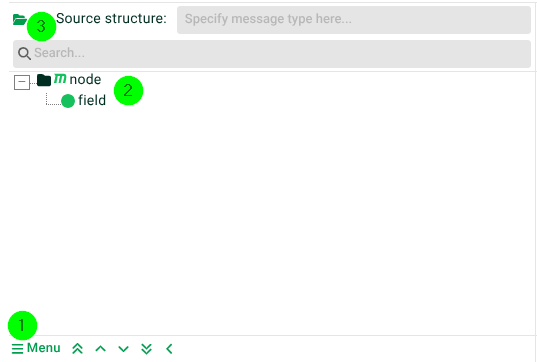Click the single up chevron icon

point(101,349)
